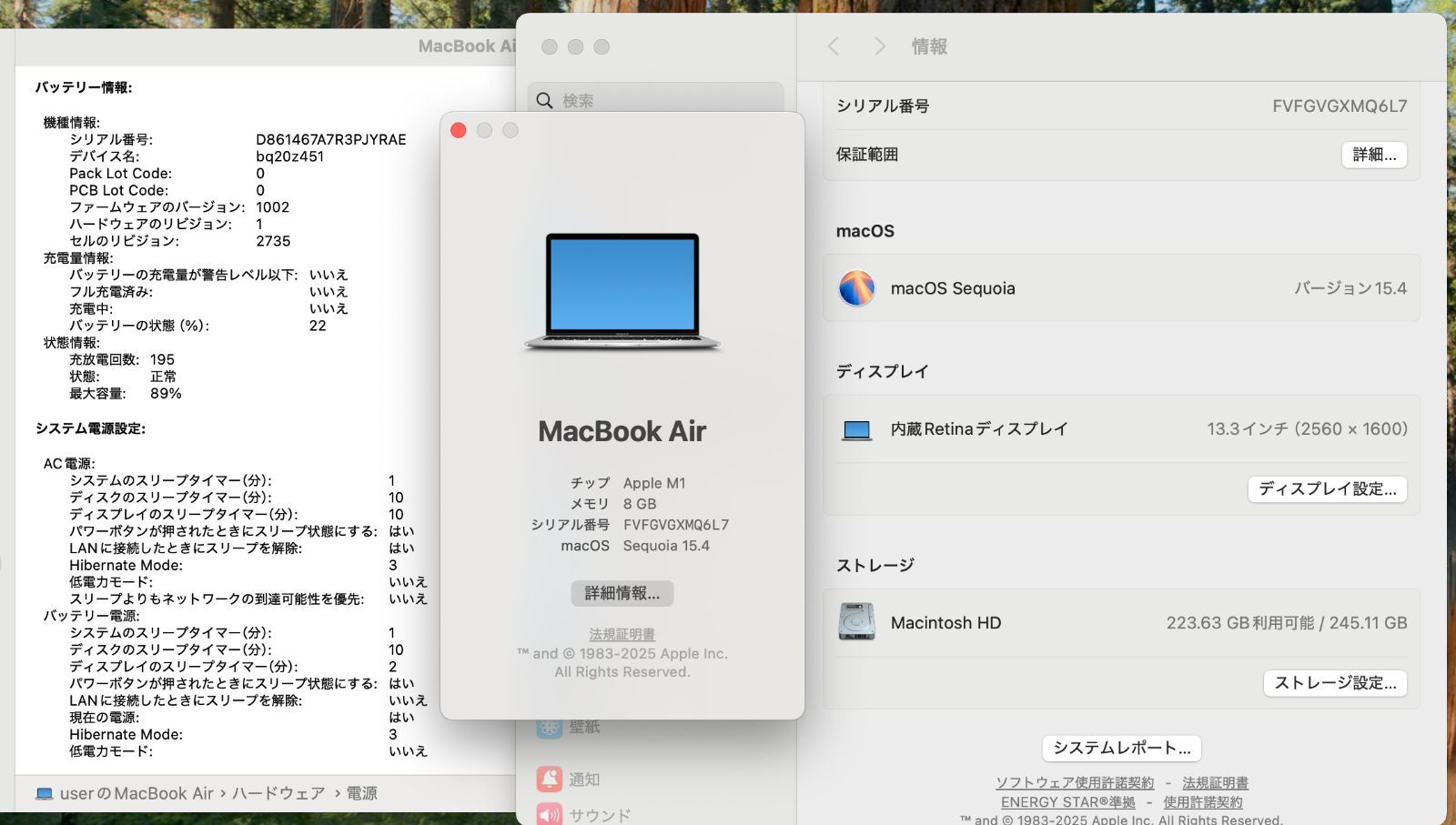This screenshot has height=825, width=1456.
Task: Click 状態 value 正常
Action: [x=164, y=377]
